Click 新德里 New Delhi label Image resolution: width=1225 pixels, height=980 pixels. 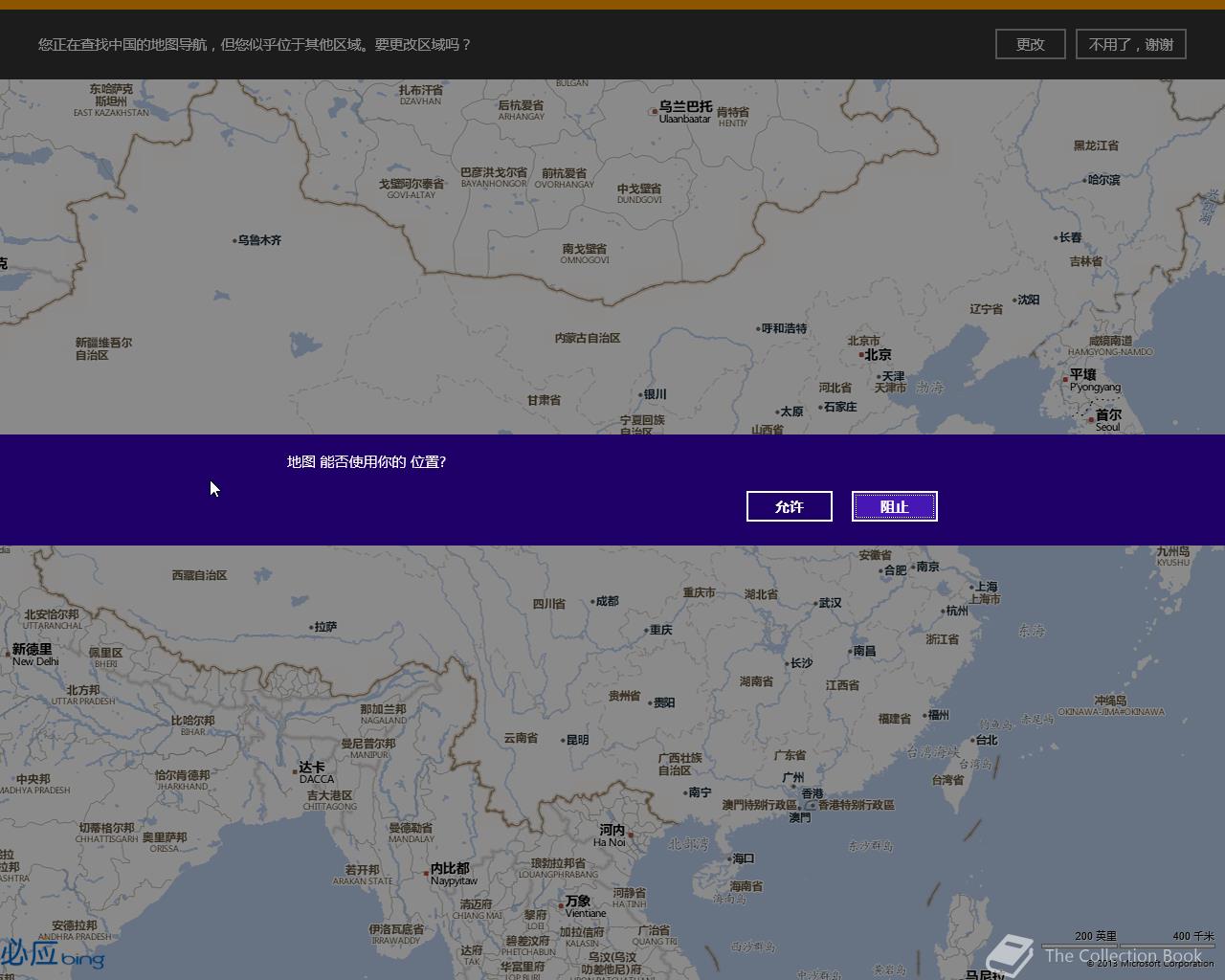34,655
